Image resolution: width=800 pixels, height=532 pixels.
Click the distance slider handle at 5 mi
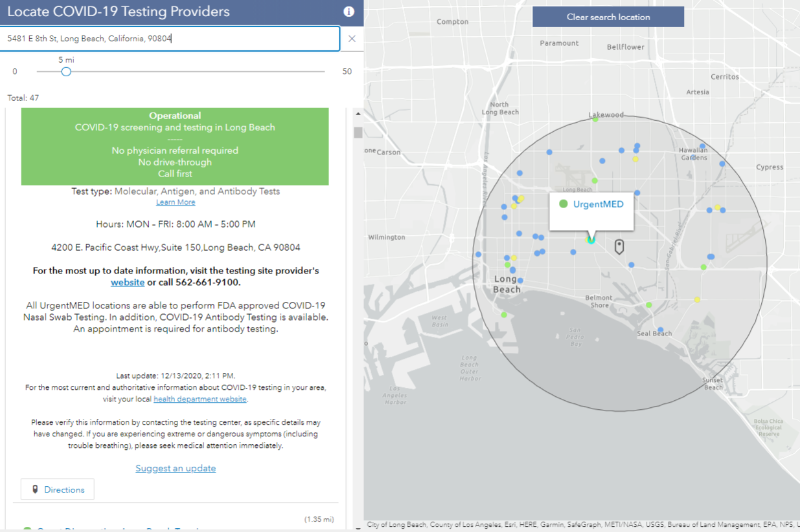point(66,71)
